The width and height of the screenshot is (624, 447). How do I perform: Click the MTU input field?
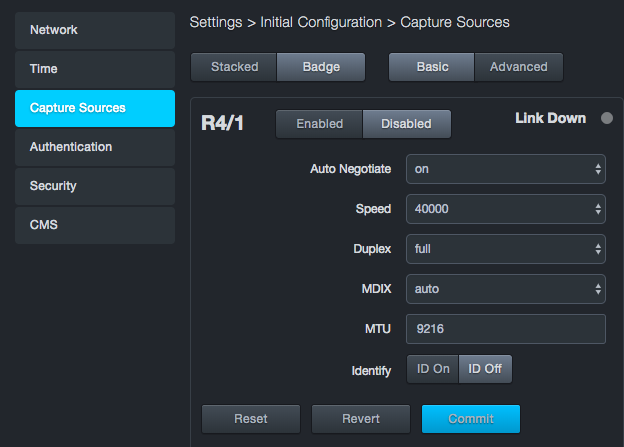point(505,328)
